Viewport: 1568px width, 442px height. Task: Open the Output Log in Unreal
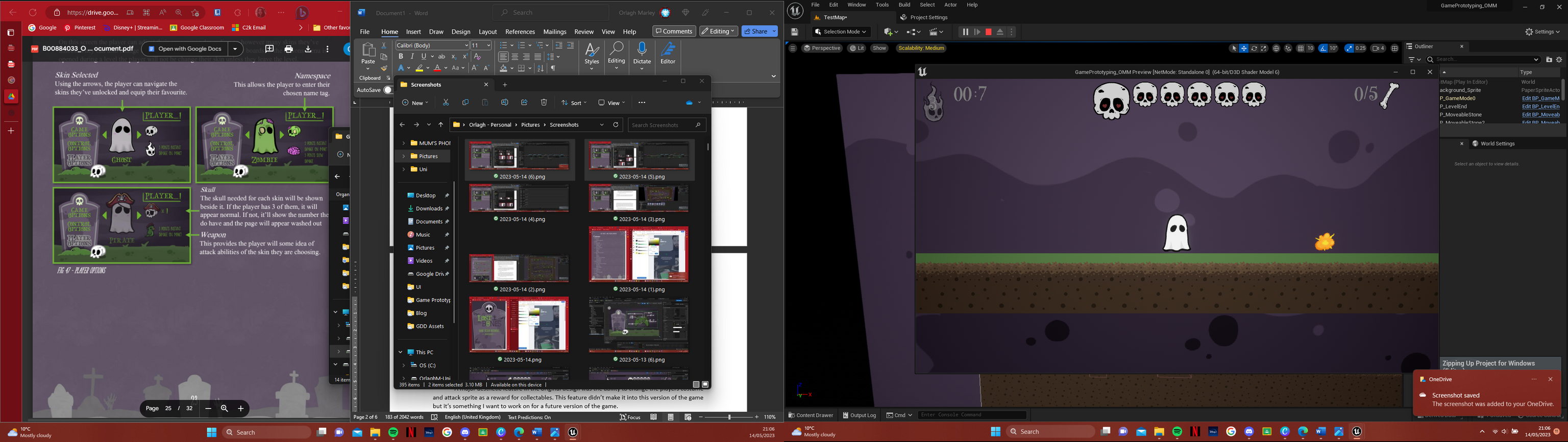pos(860,415)
